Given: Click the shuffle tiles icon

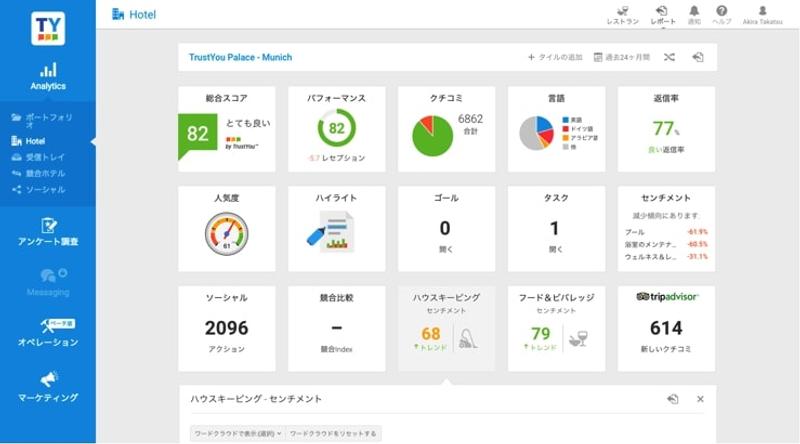Looking at the screenshot, I should pos(669,57).
